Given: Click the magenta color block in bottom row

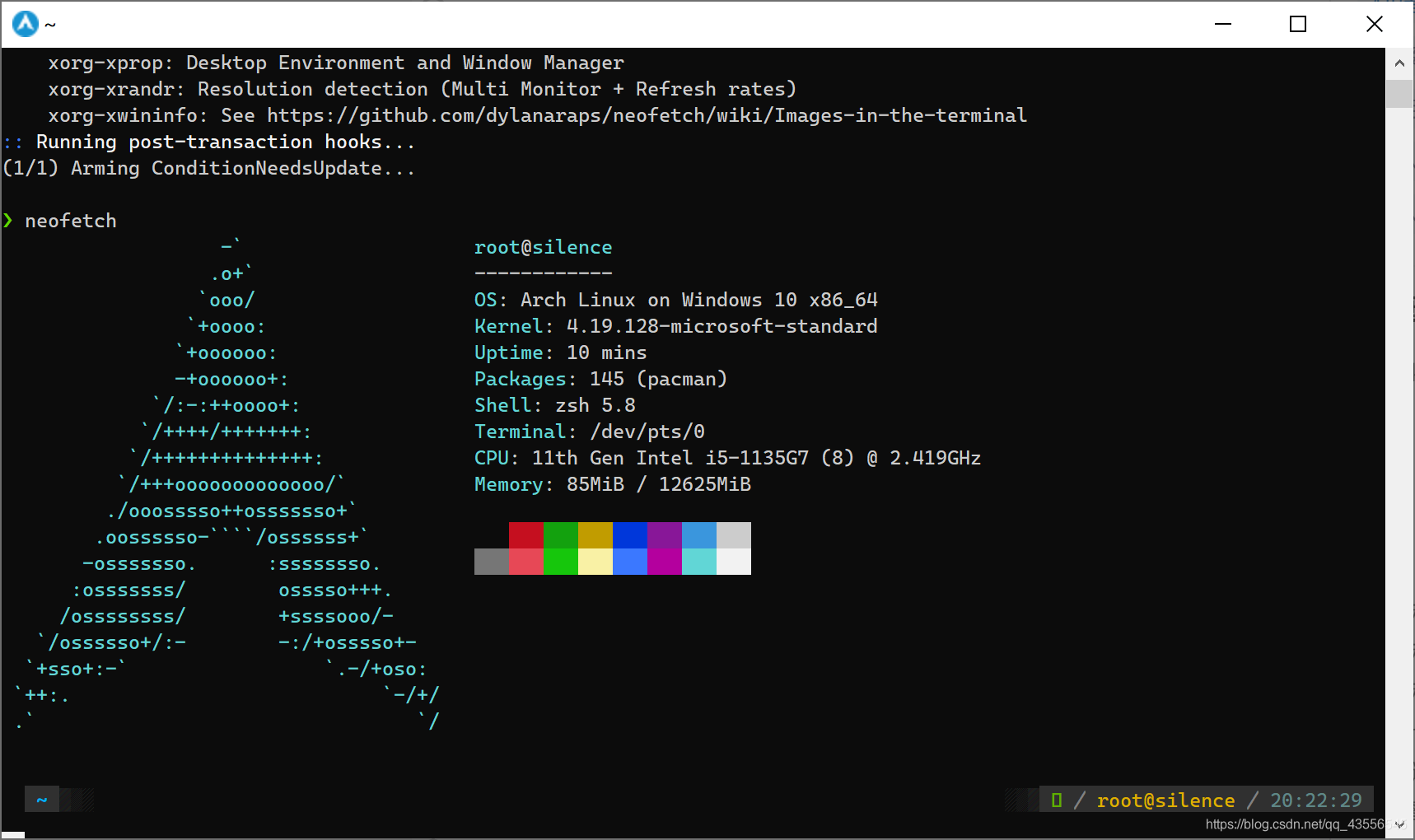Looking at the screenshot, I should click(x=665, y=562).
